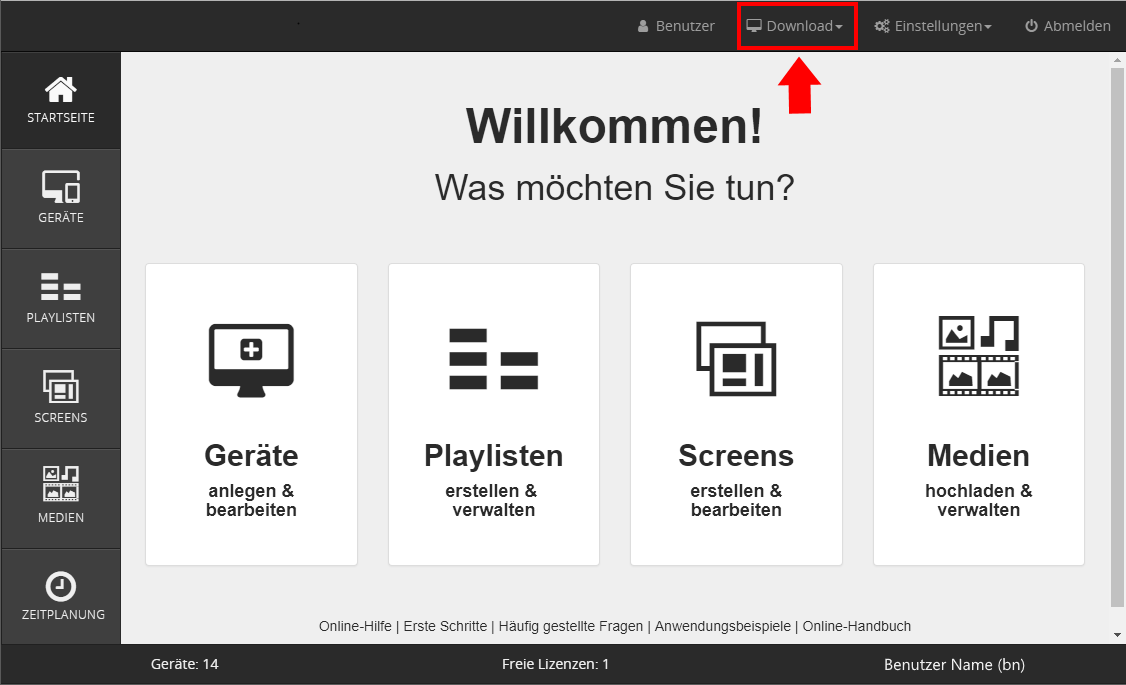1126x685 pixels.
Task: Click the monitor-plus icon on the Geräte card
Action: coord(251,355)
